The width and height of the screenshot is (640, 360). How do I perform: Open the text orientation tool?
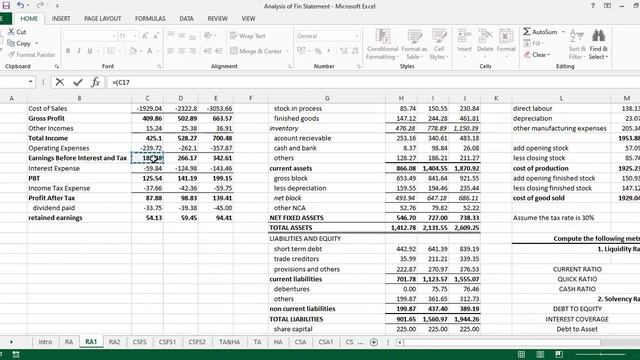point(209,36)
